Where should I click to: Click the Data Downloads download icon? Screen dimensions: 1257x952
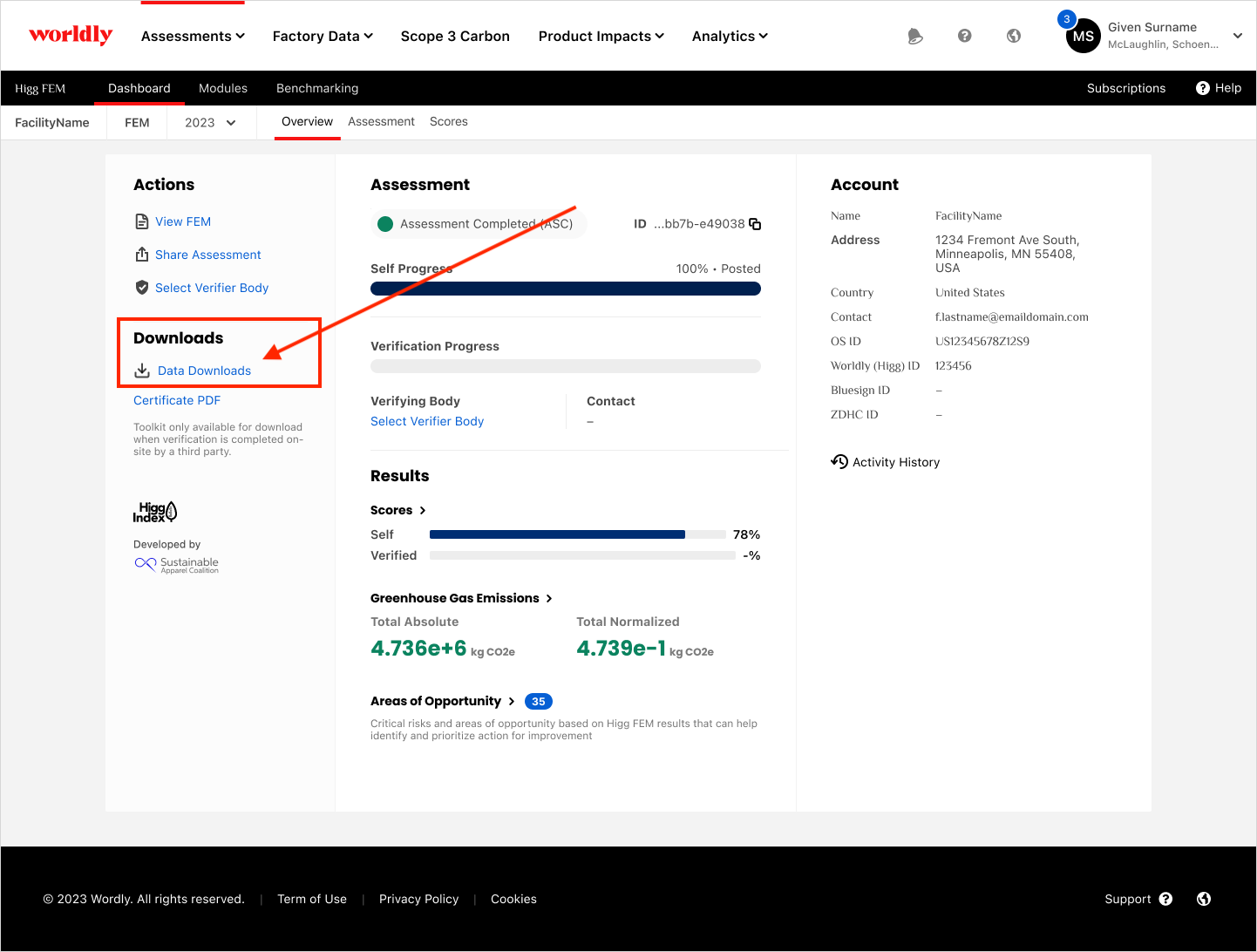pos(142,371)
